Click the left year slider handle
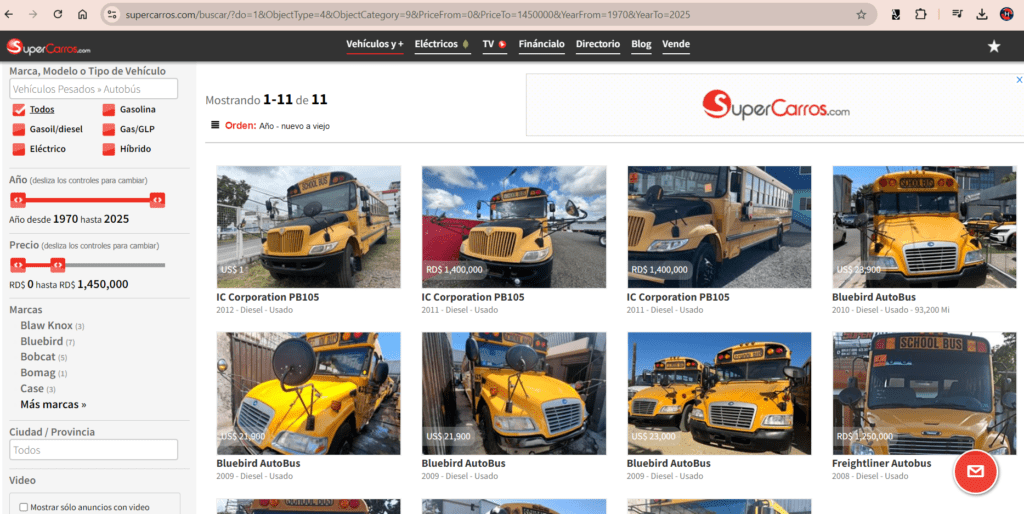Screen dimensions: 1024x514 (18, 201)
